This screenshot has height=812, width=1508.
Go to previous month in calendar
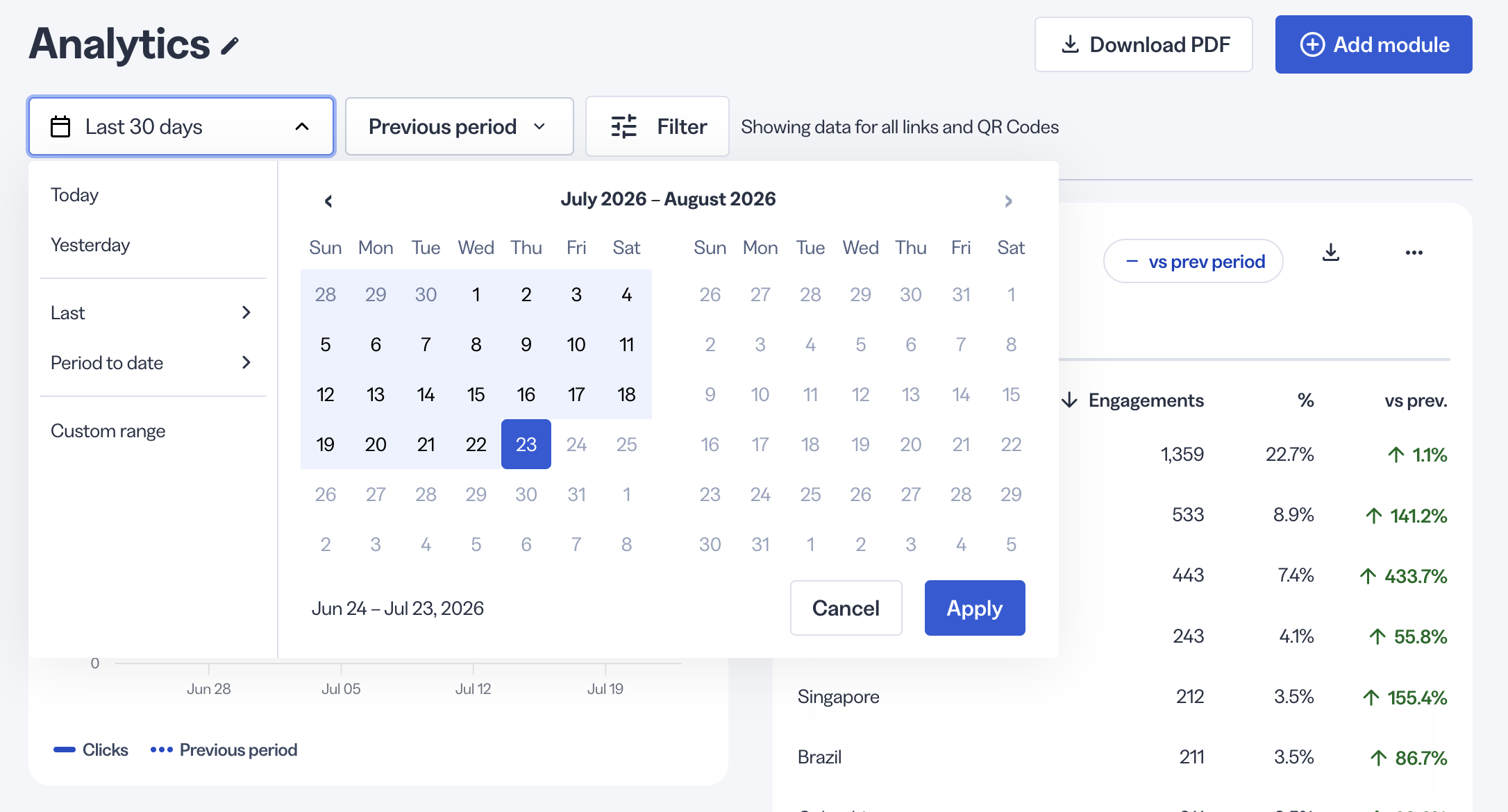[328, 201]
